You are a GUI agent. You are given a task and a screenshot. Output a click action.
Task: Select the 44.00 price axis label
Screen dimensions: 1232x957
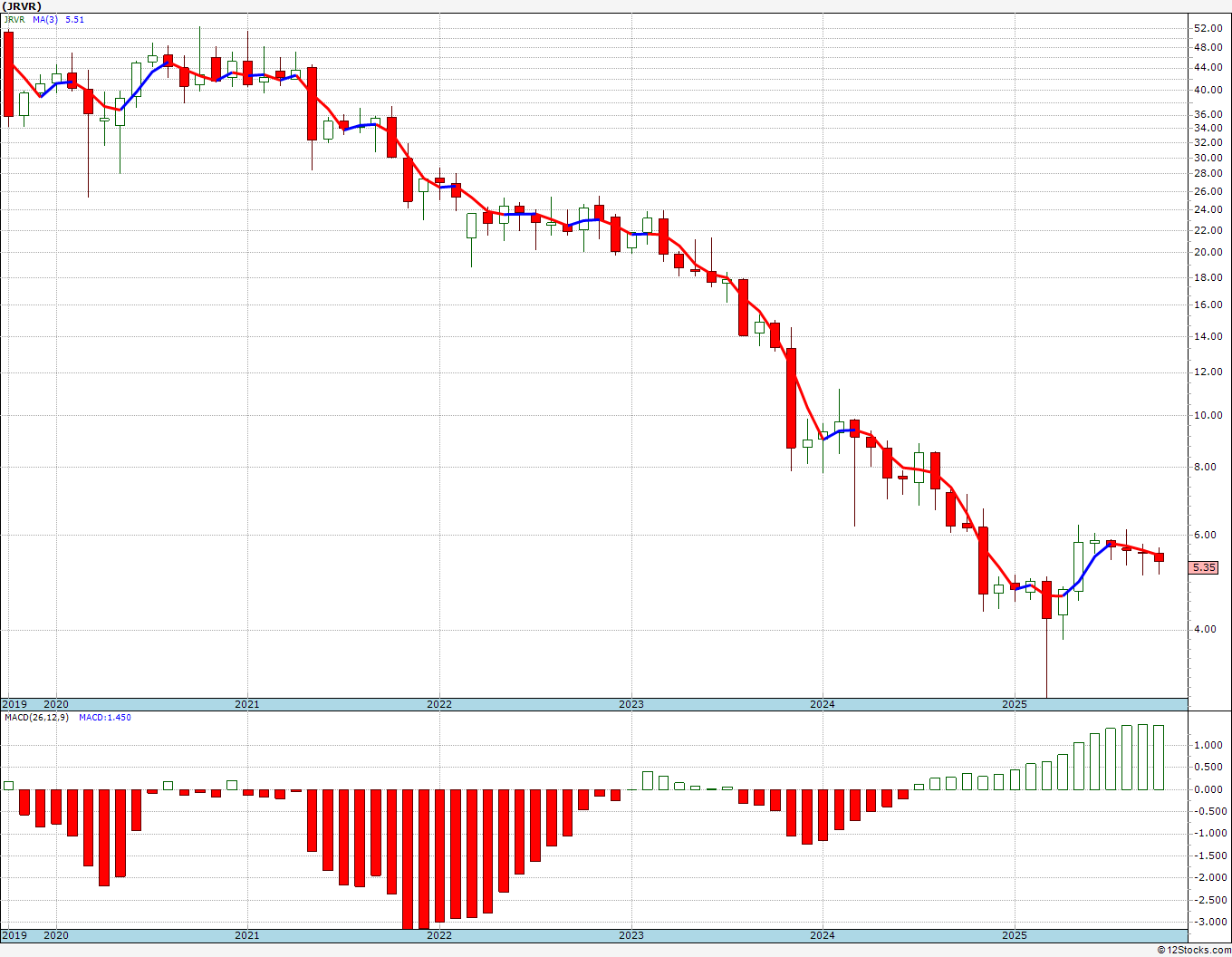pos(1208,68)
